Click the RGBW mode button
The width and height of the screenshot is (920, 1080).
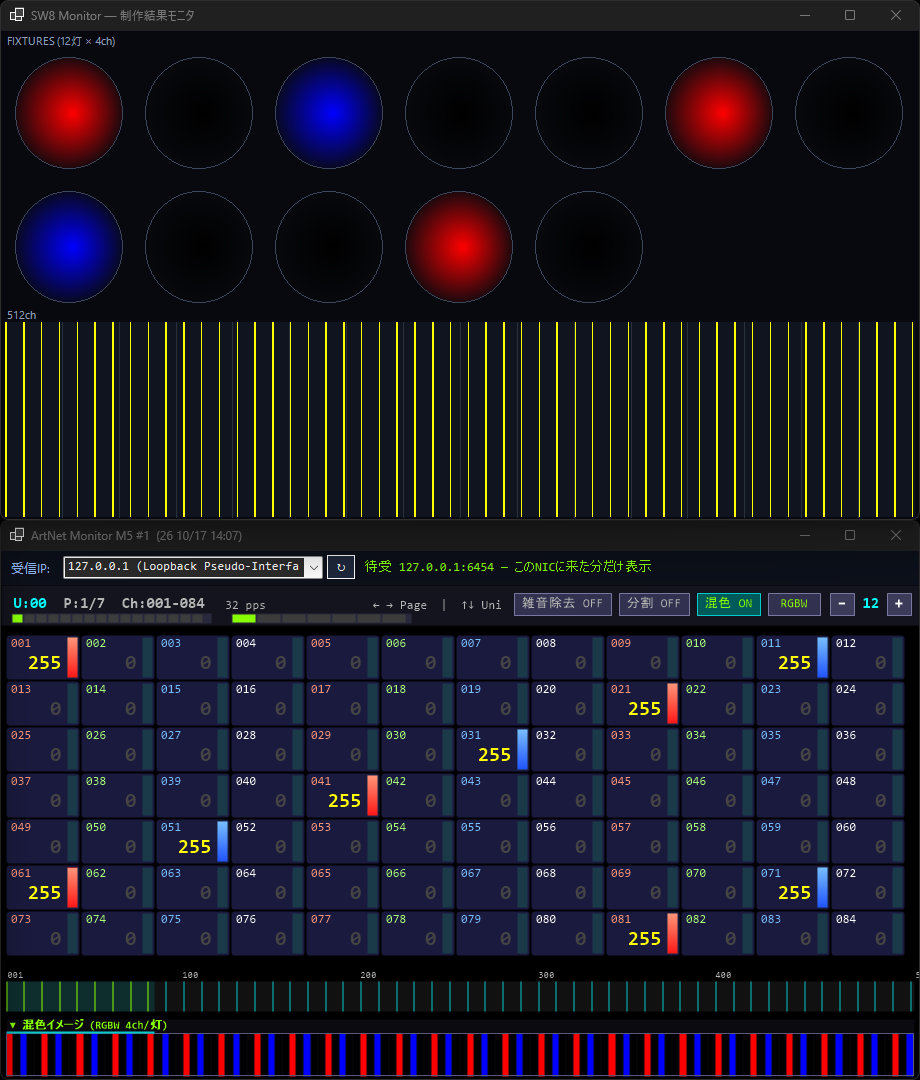click(794, 604)
